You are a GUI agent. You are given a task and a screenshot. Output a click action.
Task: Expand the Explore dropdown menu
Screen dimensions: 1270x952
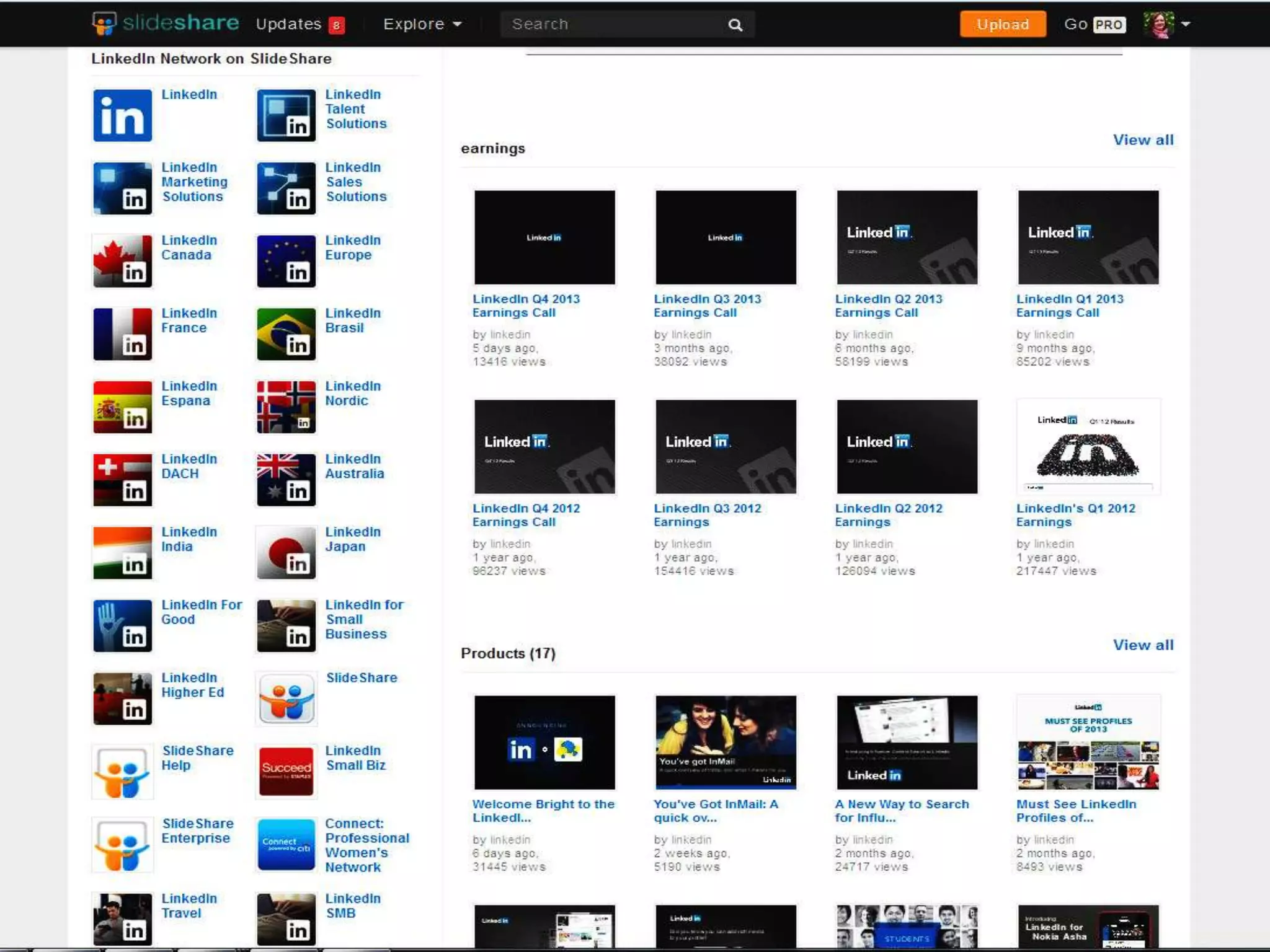click(x=422, y=24)
